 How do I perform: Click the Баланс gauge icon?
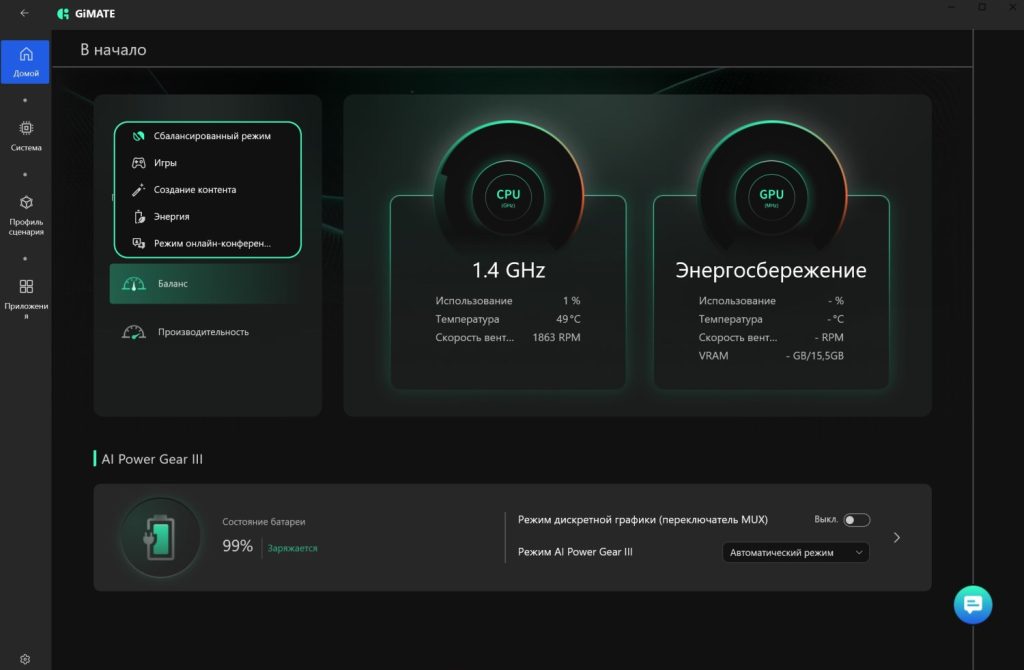click(134, 283)
